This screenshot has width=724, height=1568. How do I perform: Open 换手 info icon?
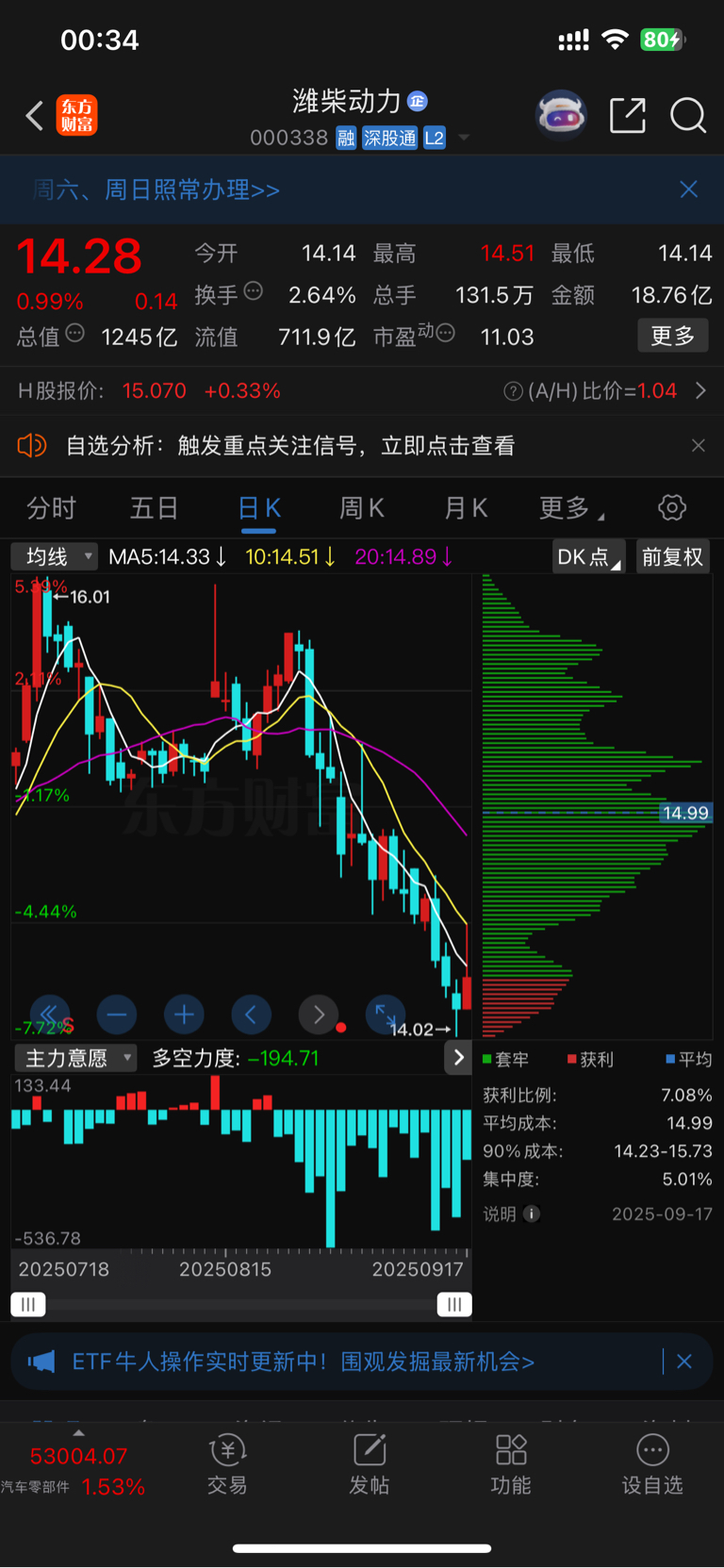(x=254, y=291)
